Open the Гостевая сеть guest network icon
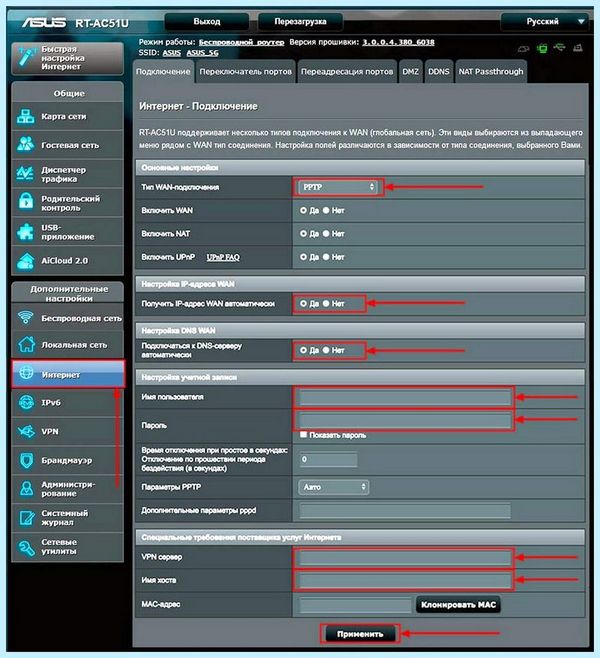Viewport: 600px width, 658px height. coord(26,145)
